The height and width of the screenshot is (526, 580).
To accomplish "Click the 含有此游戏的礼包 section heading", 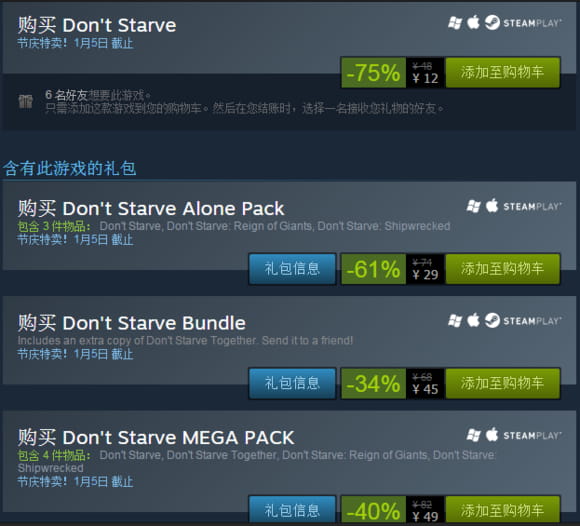I will (70, 168).
